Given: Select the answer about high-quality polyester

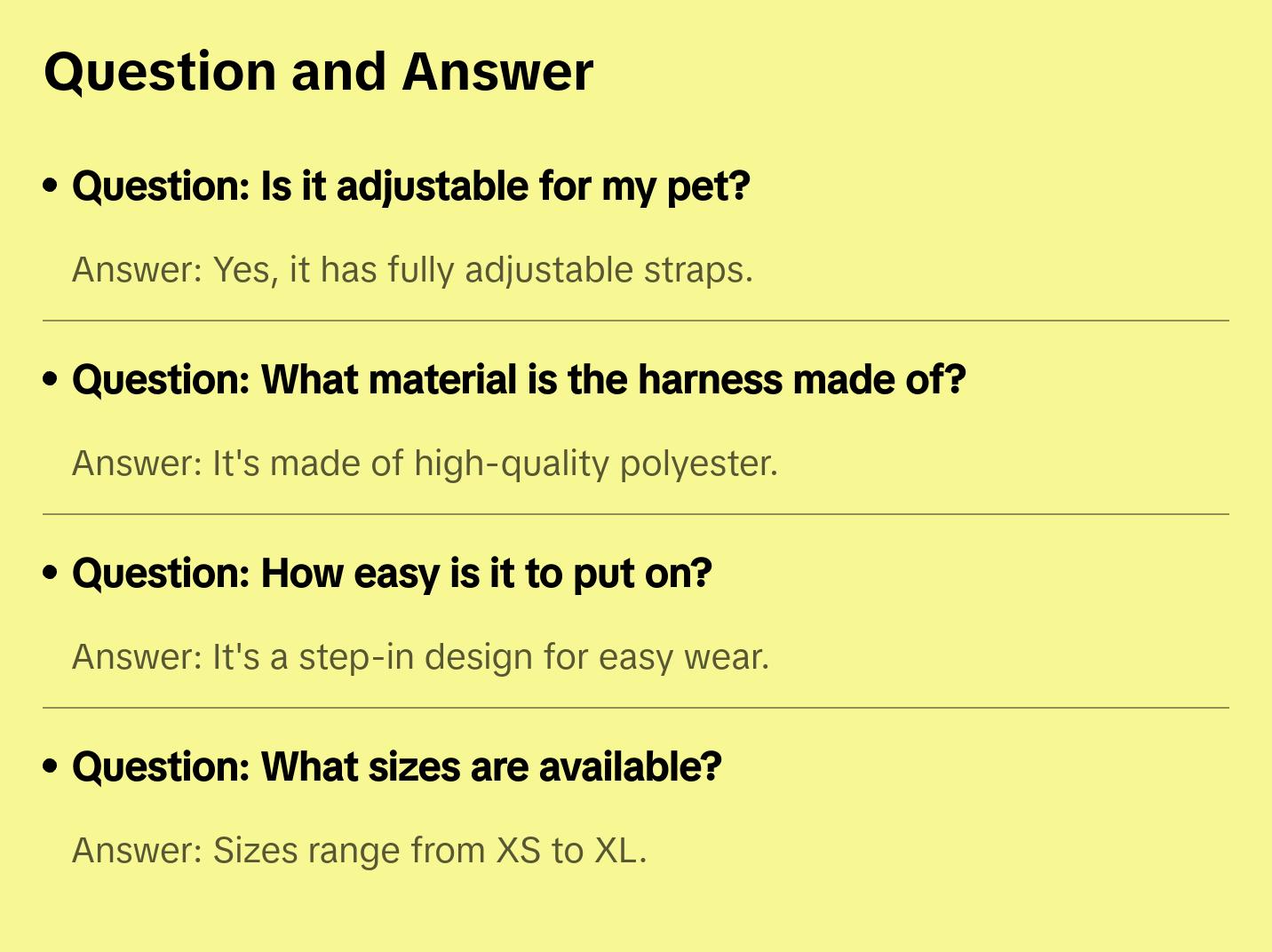Looking at the screenshot, I should 425,464.
